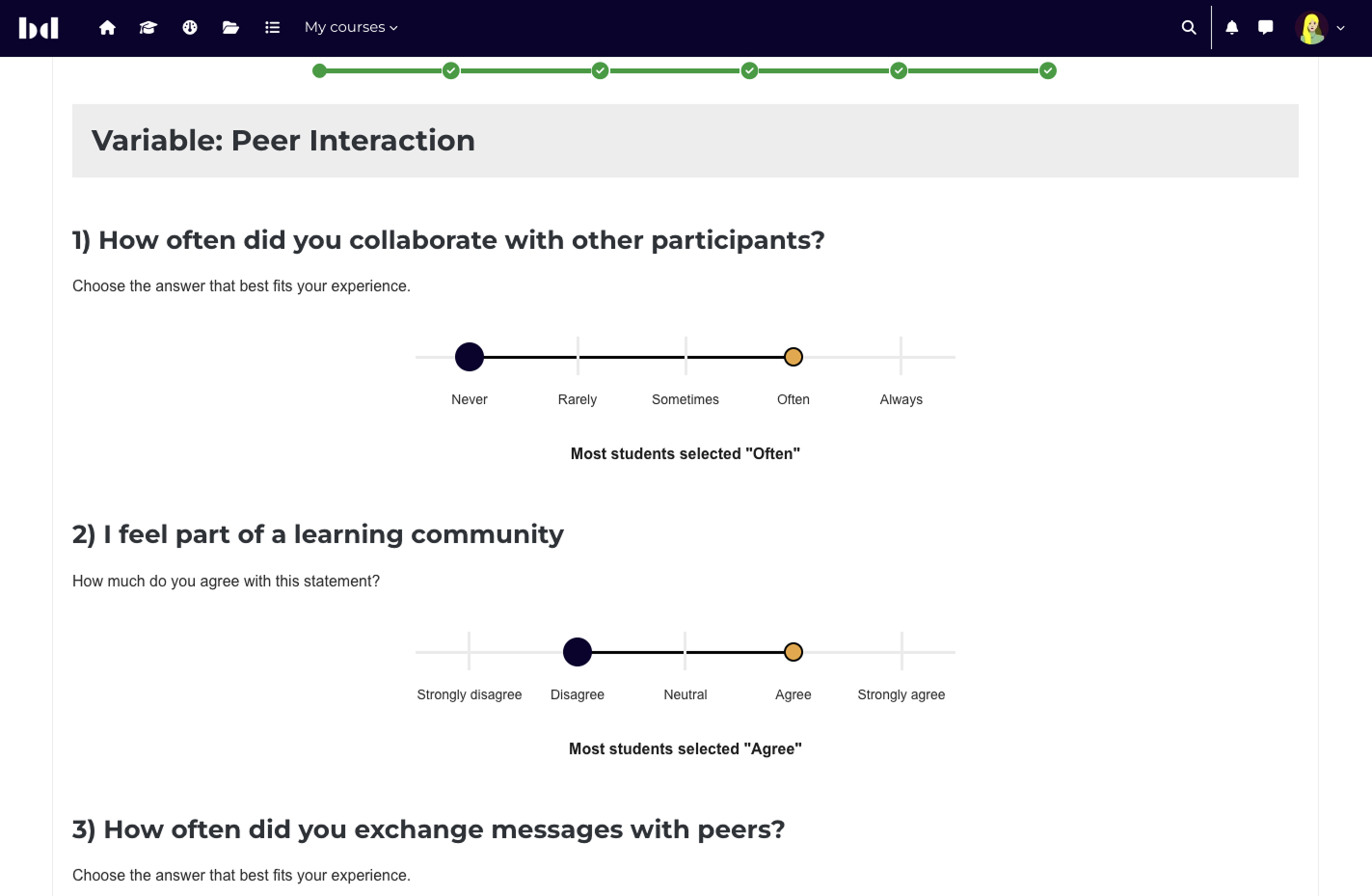The image size is (1372, 896).
Task: Open search with the magnifier icon
Action: (x=1189, y=28)
